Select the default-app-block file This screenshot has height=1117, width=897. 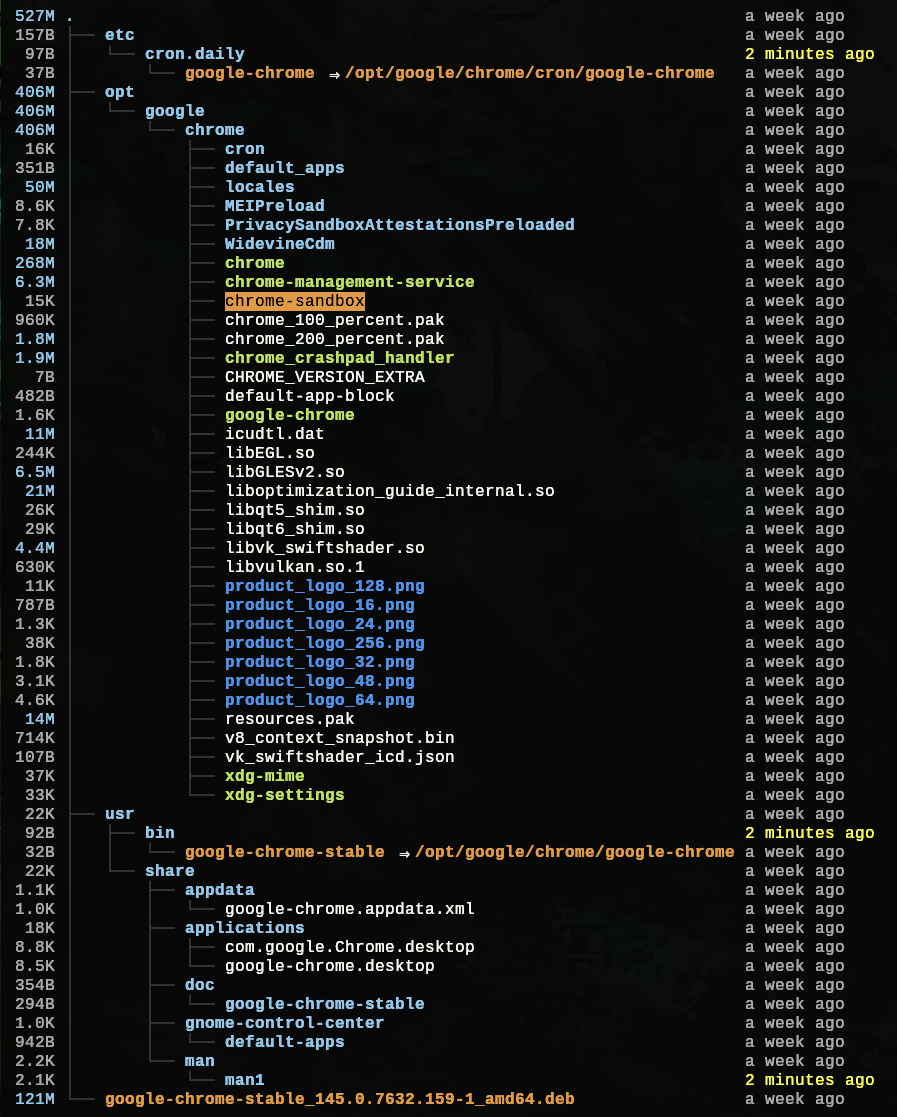[x=309, y=396]
